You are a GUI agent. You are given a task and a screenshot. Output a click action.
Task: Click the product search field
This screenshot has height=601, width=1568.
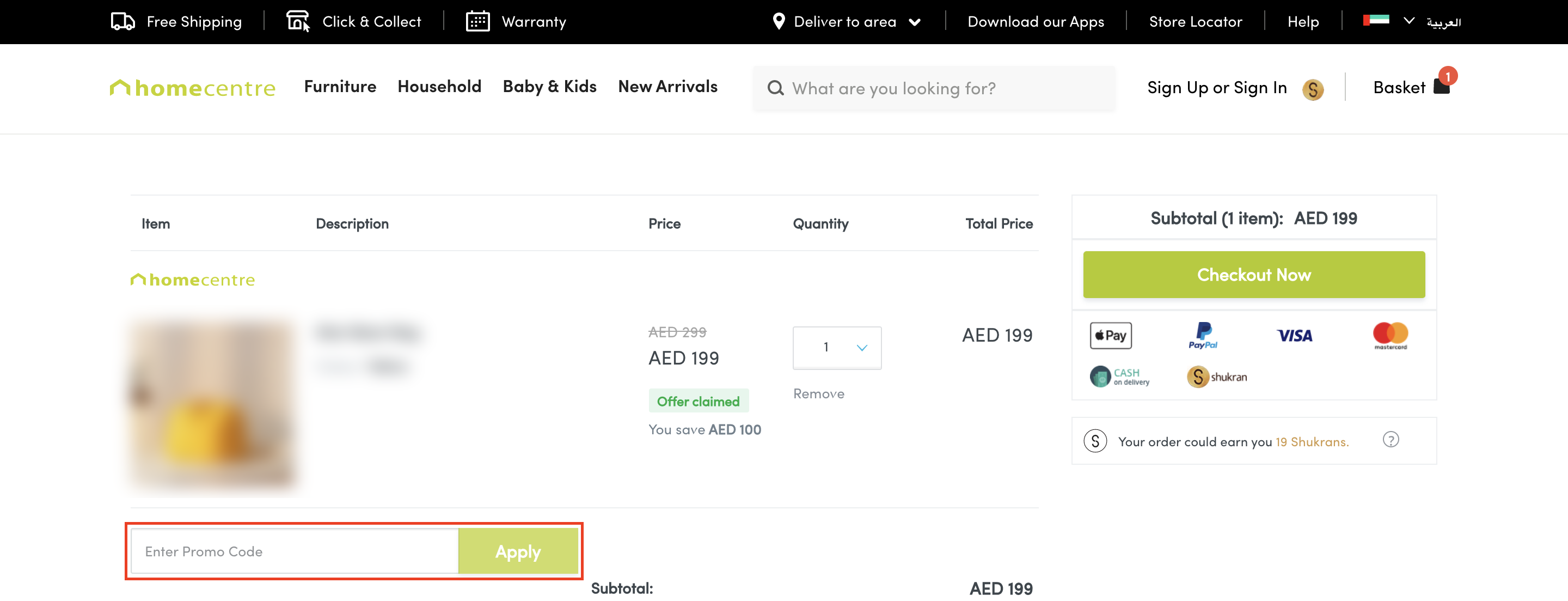click(x=934, y=88)
